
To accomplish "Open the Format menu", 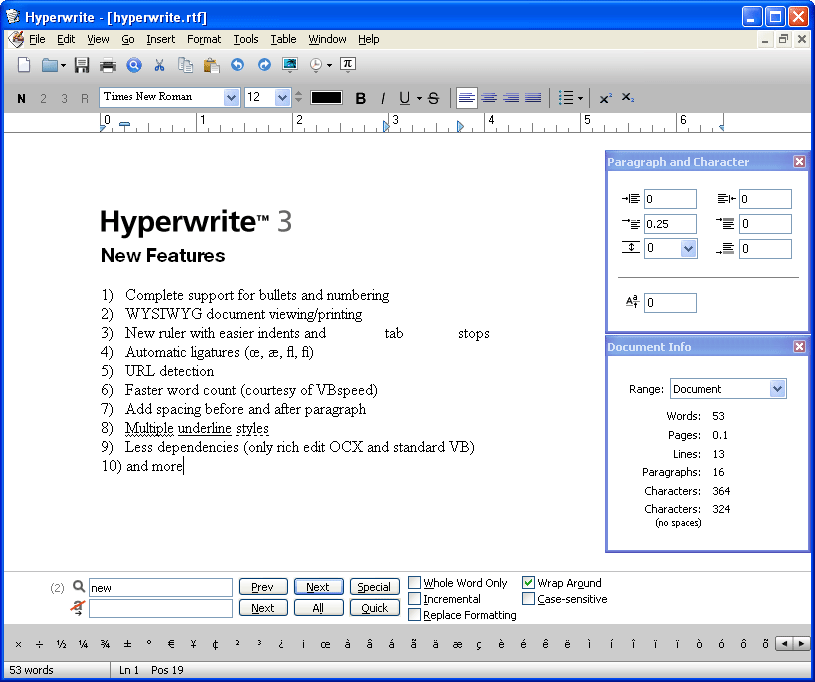I will pos(204,39).
